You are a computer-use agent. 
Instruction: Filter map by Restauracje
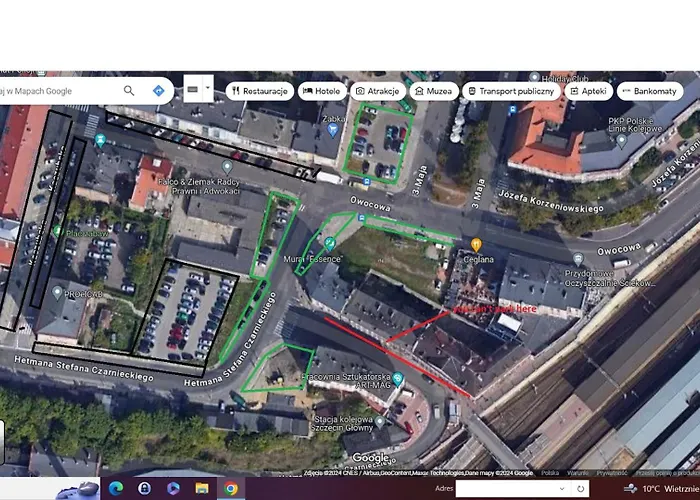259,91
